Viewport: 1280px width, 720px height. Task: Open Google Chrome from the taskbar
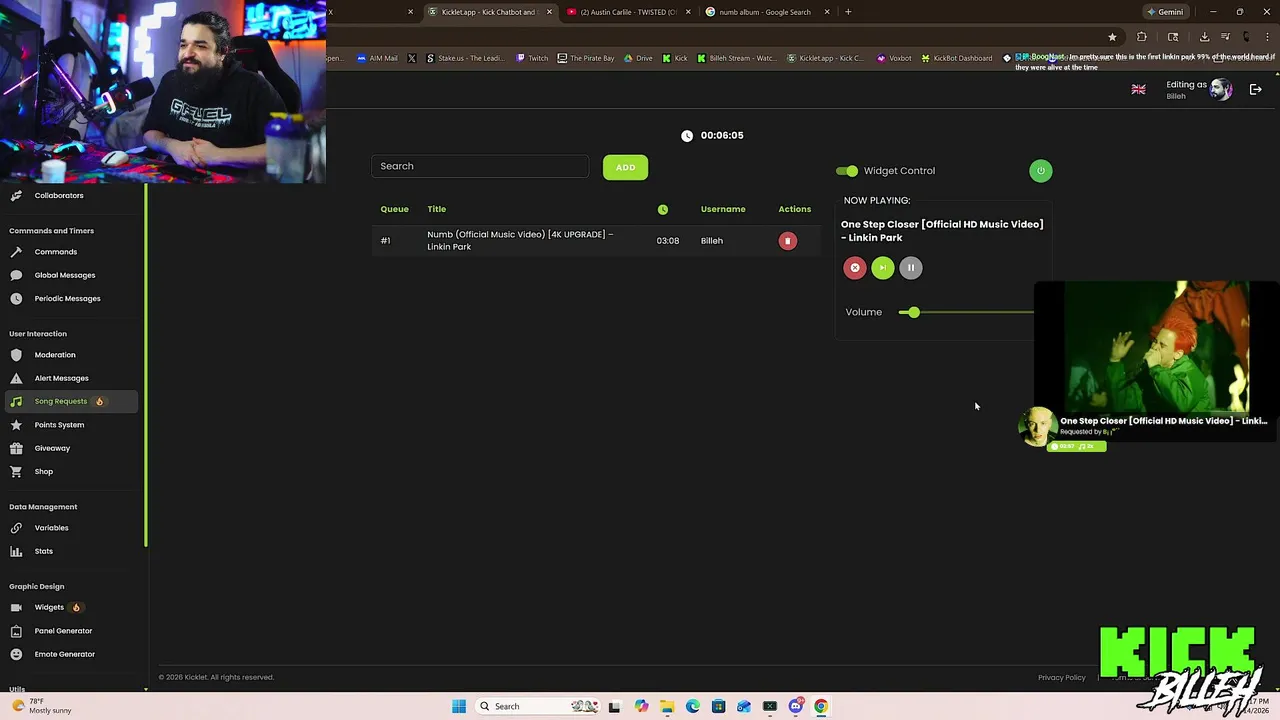pyautogui.click(x=820, y=706)
